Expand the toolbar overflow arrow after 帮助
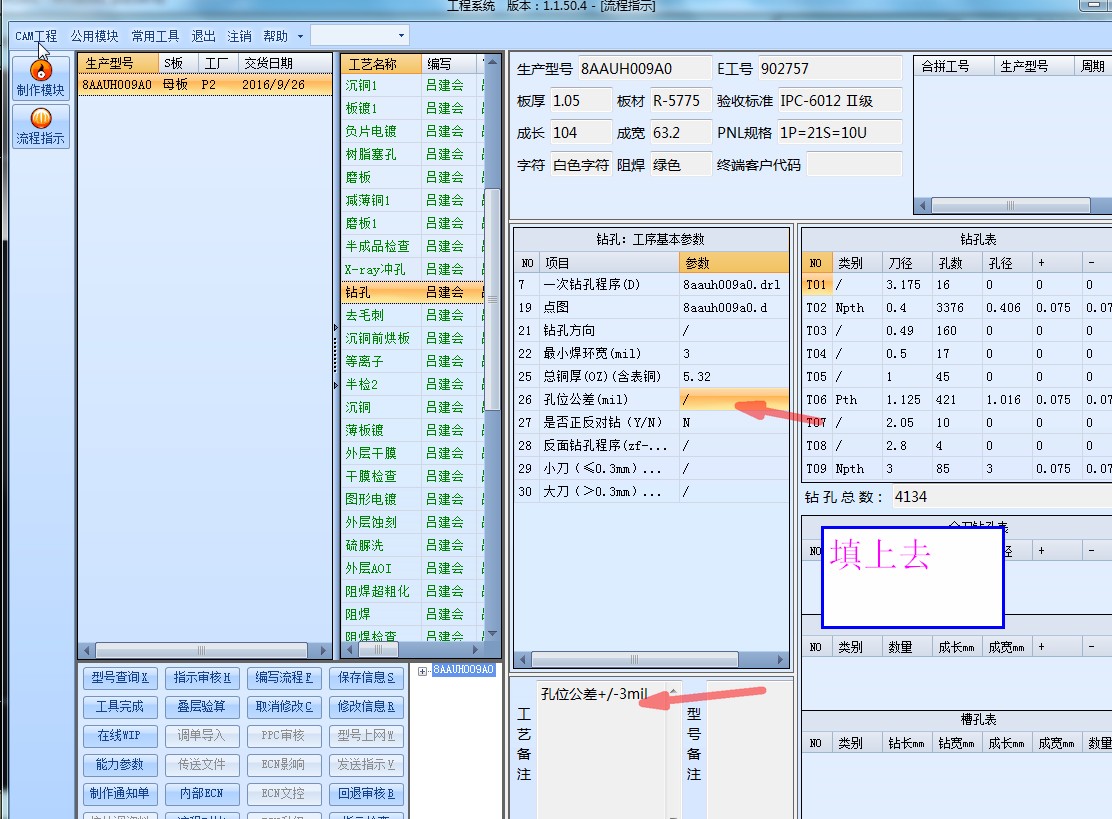Viewport: 1112px width, 819px height. click(301, 36)
